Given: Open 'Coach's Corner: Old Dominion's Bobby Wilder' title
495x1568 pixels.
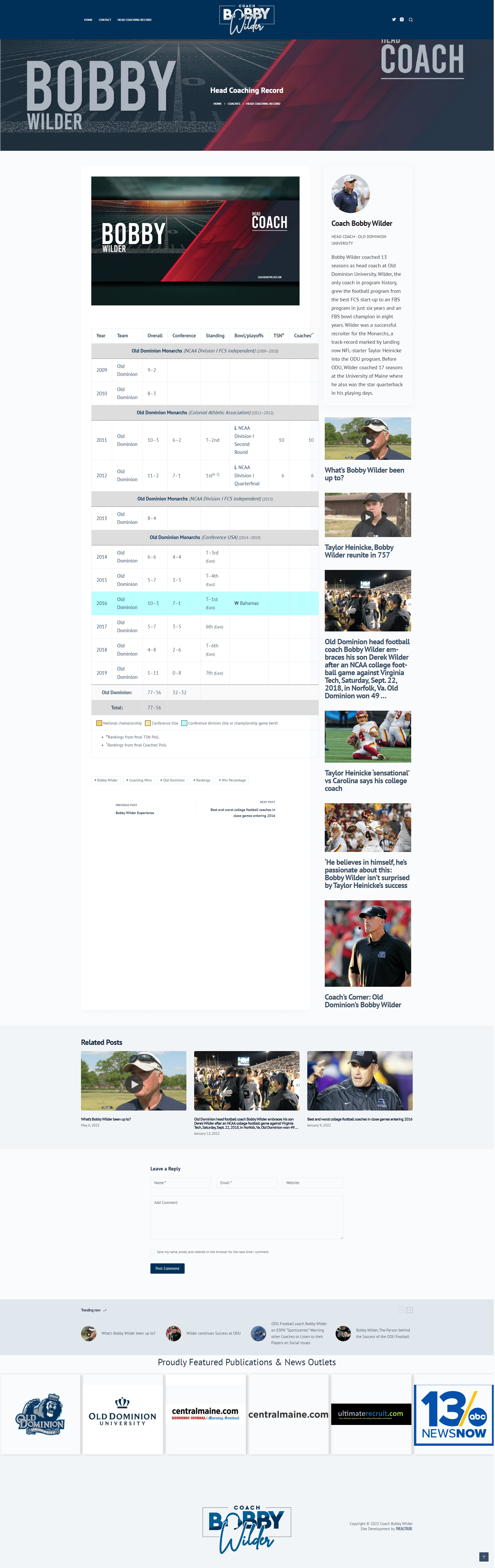Looking at the screenshot, I should click(363, 1001).
